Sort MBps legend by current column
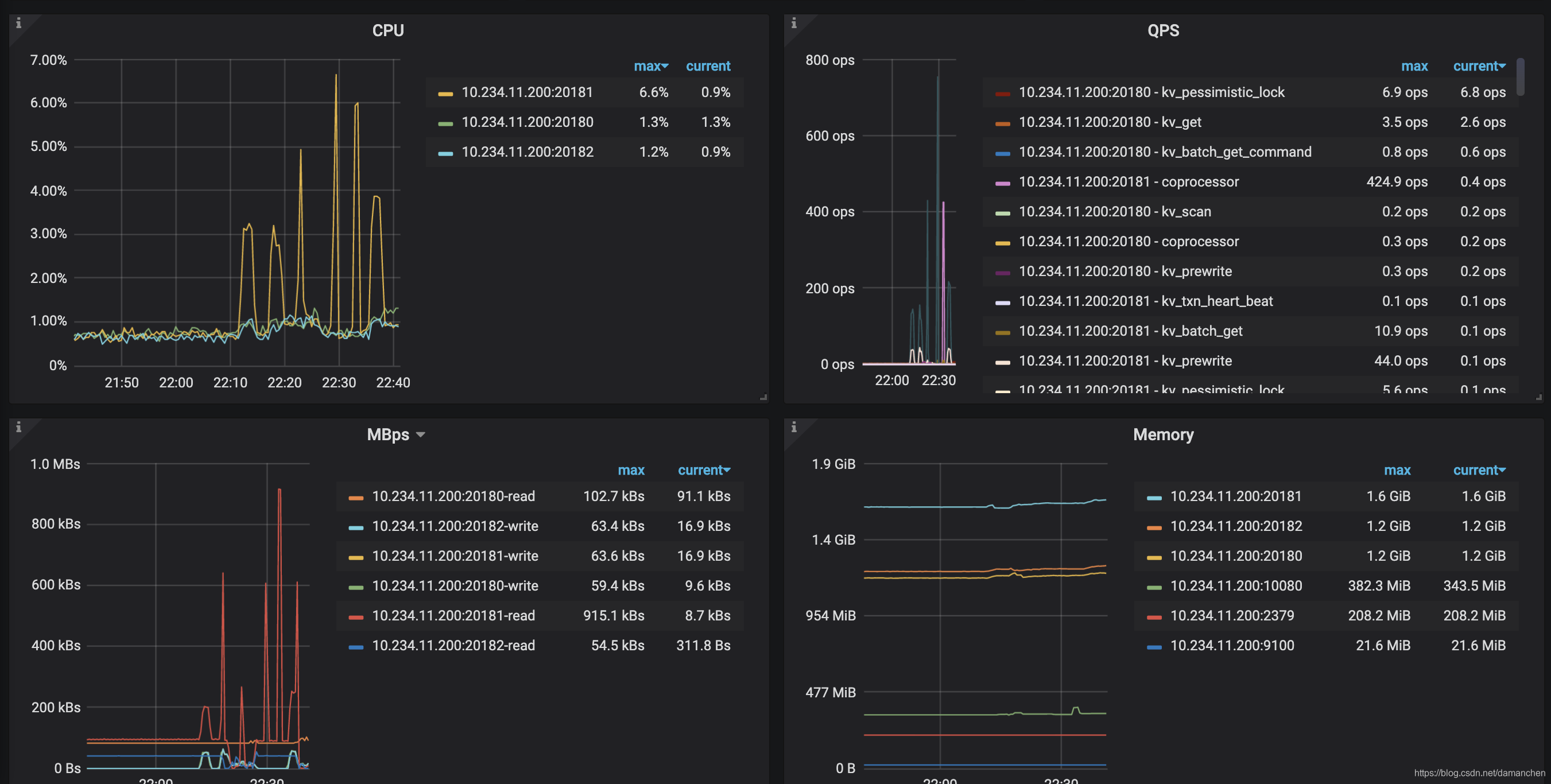Viewport: 1551px width, 784px height. [x=704, y=470]
